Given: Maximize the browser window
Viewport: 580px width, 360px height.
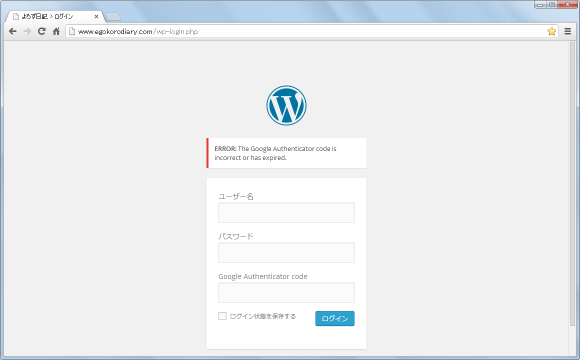Looking at the screenshot, I should [x=552, y=4].
